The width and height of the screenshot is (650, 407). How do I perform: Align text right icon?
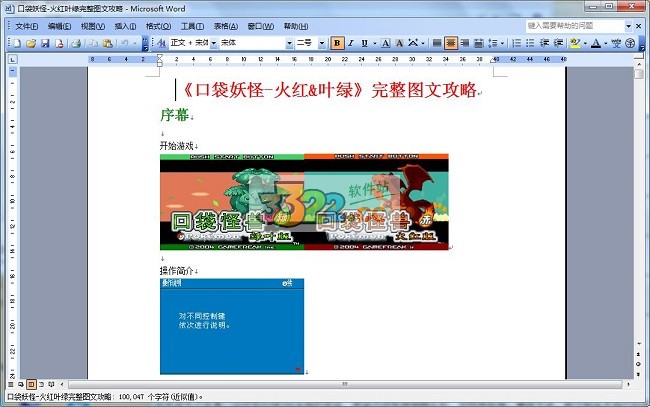[465, 43]
